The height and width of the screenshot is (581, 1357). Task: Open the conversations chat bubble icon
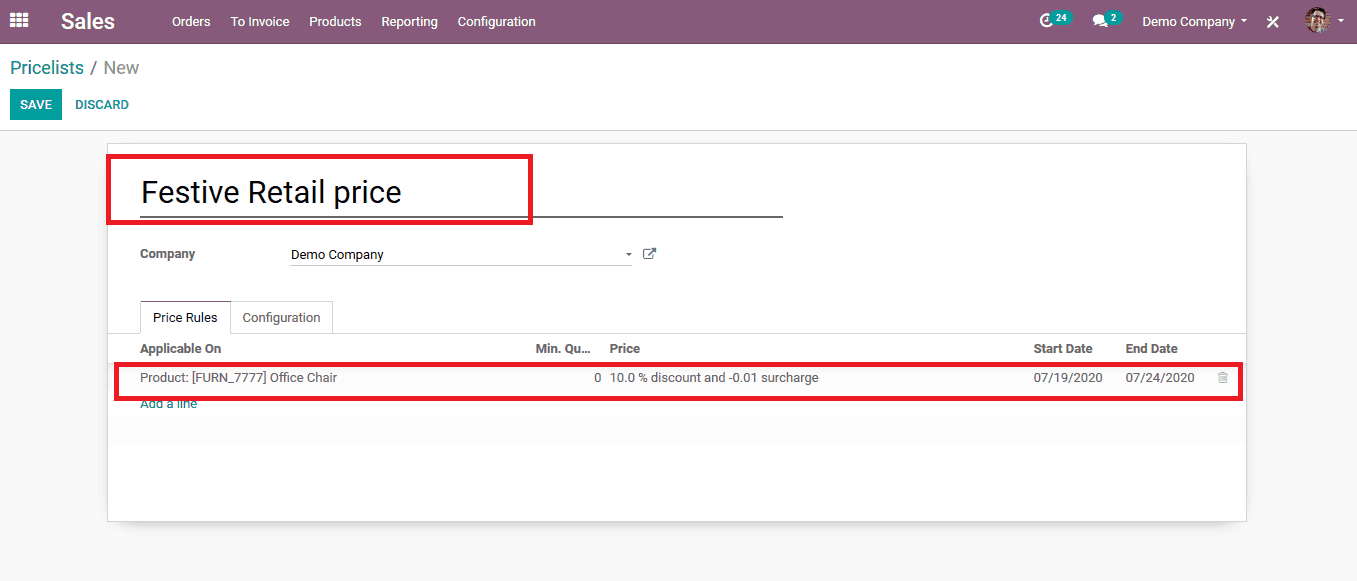click(x=1106, y=20)
